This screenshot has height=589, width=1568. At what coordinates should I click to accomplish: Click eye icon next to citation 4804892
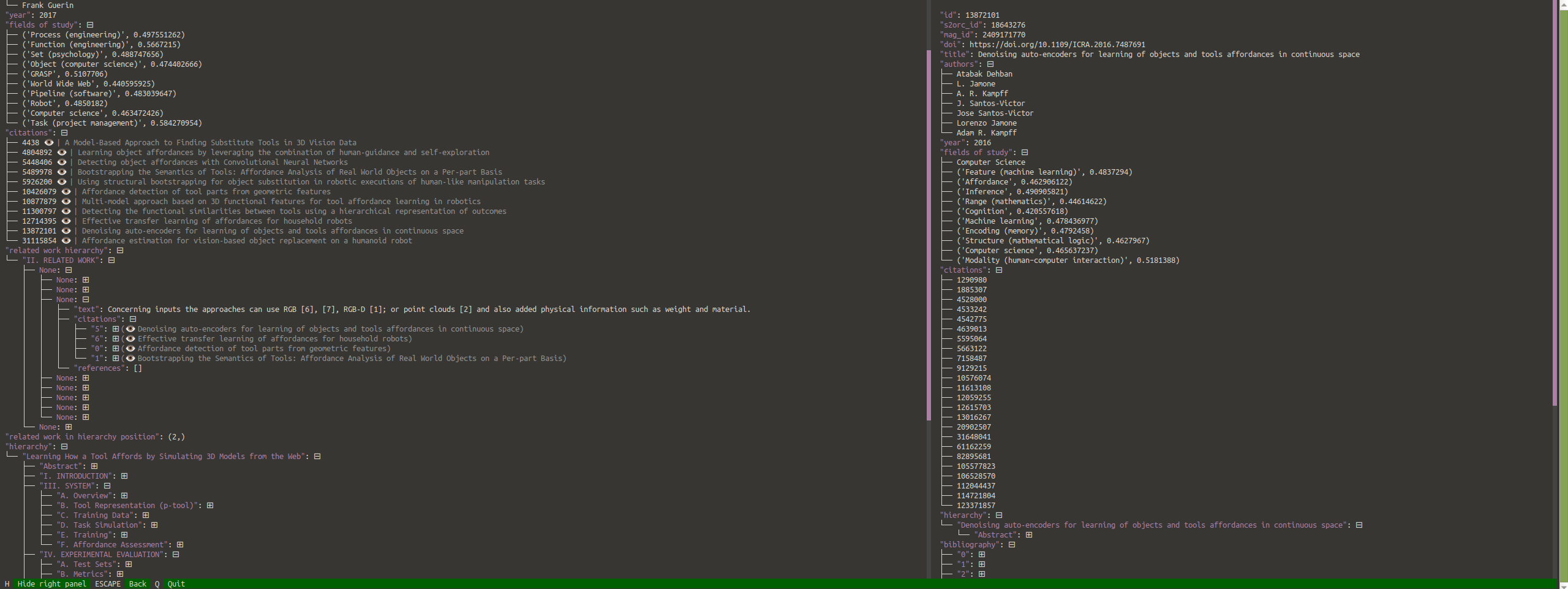coord(62,153)
